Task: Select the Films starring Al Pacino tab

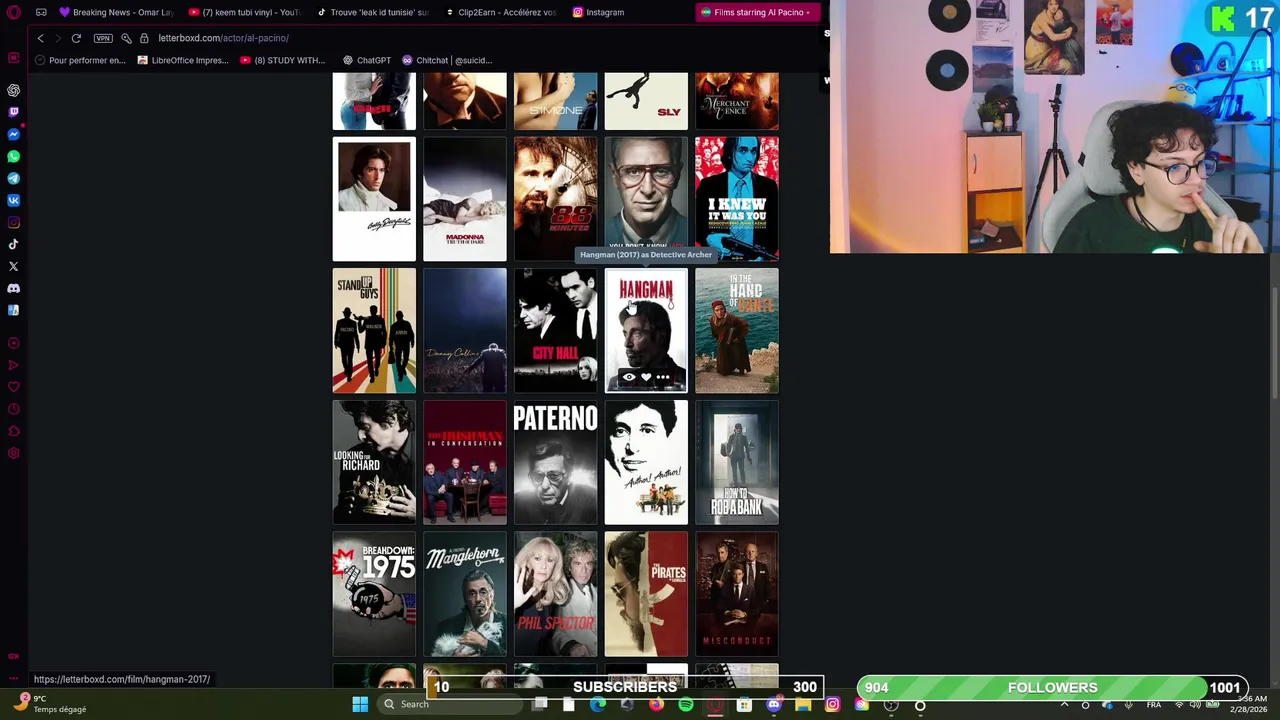Action: [x=760, y=12]
